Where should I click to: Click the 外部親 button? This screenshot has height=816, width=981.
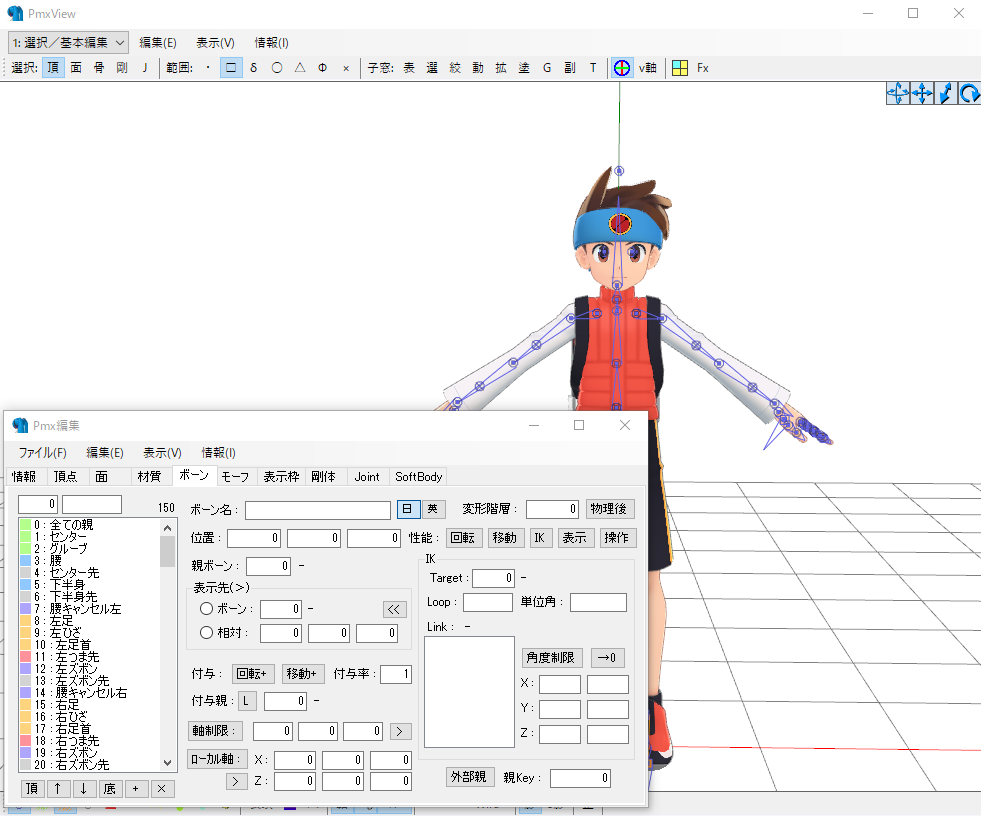click(x=469, y=777)
